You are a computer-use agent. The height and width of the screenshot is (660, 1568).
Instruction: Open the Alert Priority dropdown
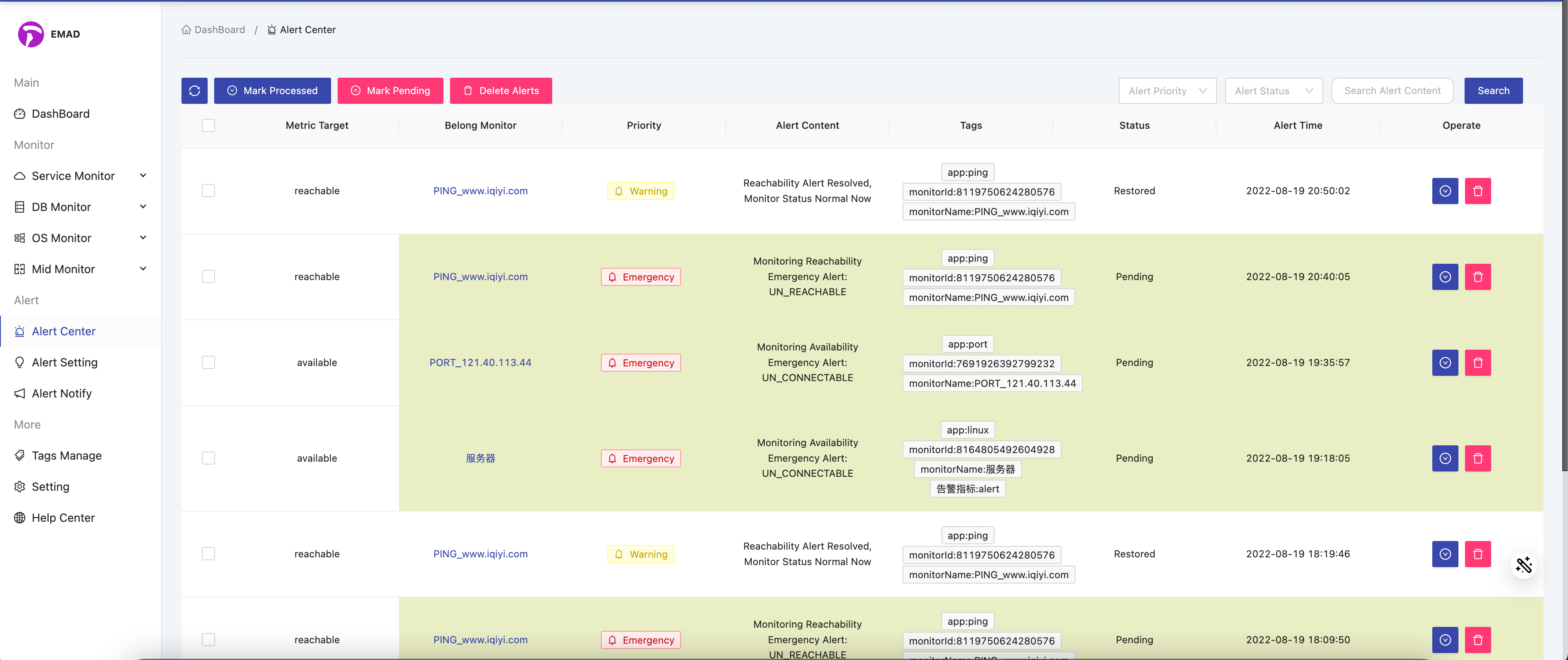point(1167,91)
